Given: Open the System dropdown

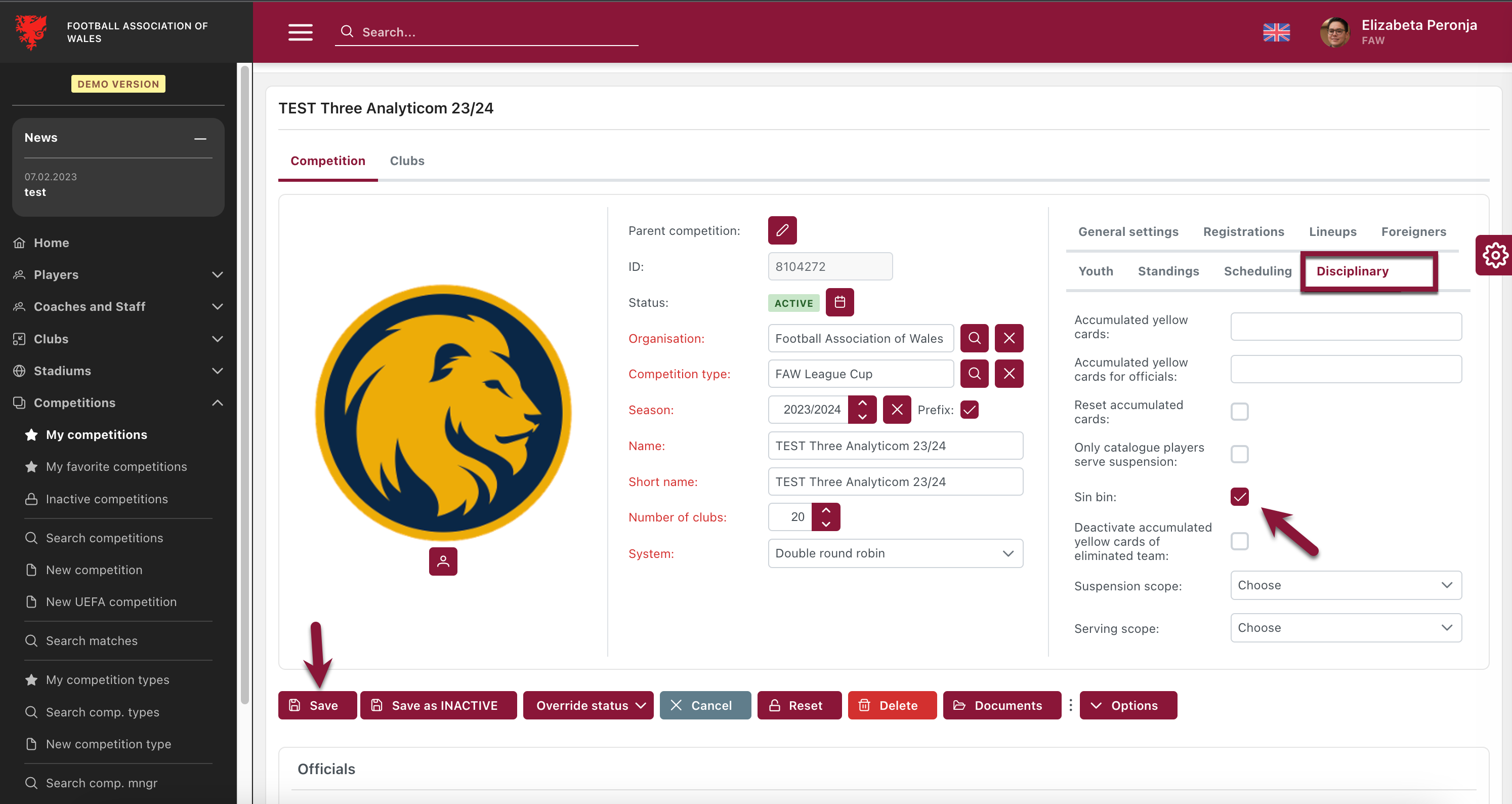Looking at the screenshot, I should 895,553.
